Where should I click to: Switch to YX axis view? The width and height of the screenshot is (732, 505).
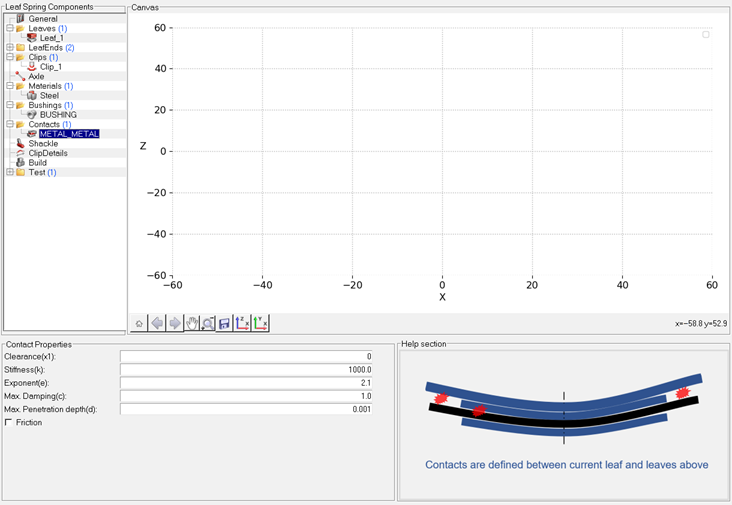260,323
